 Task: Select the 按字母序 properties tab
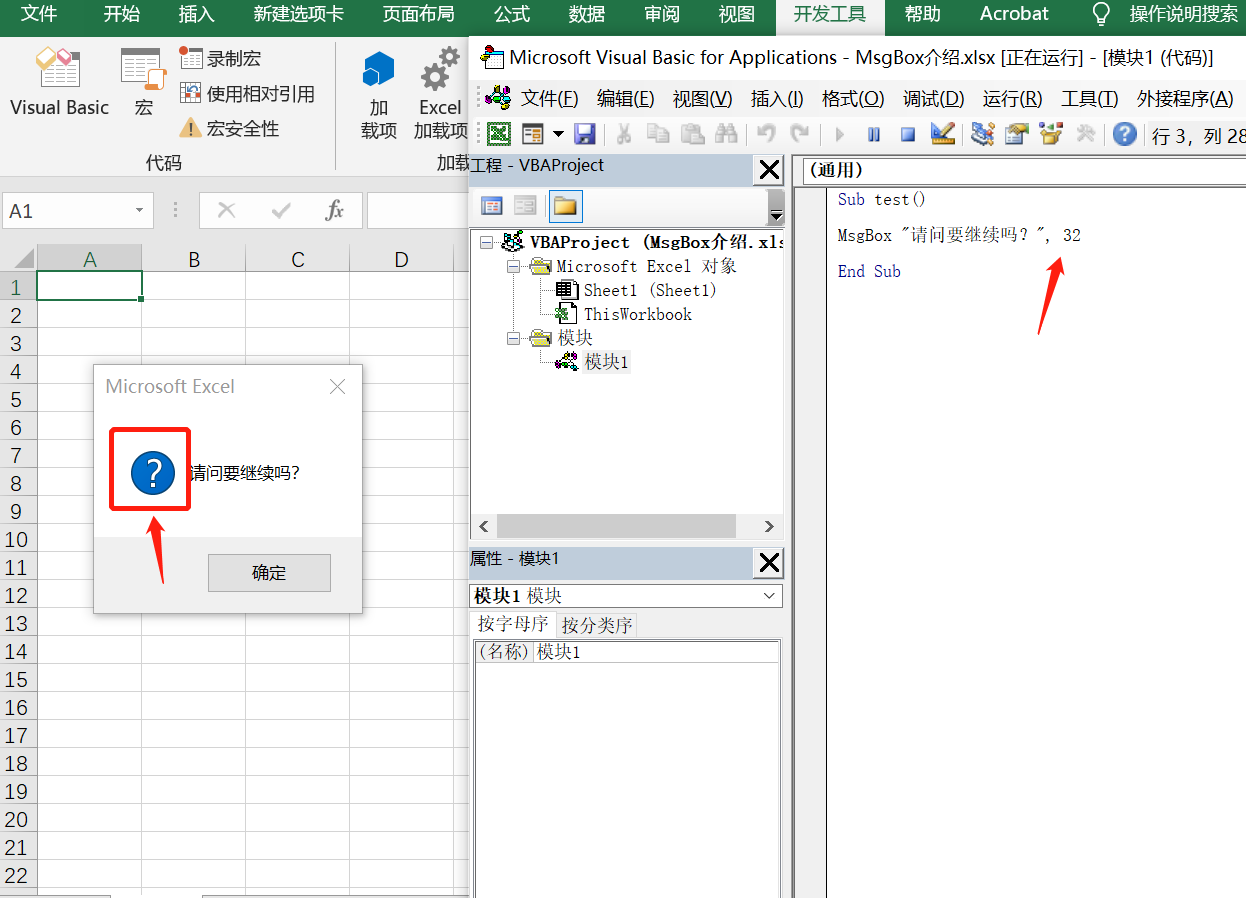point(512,624)
